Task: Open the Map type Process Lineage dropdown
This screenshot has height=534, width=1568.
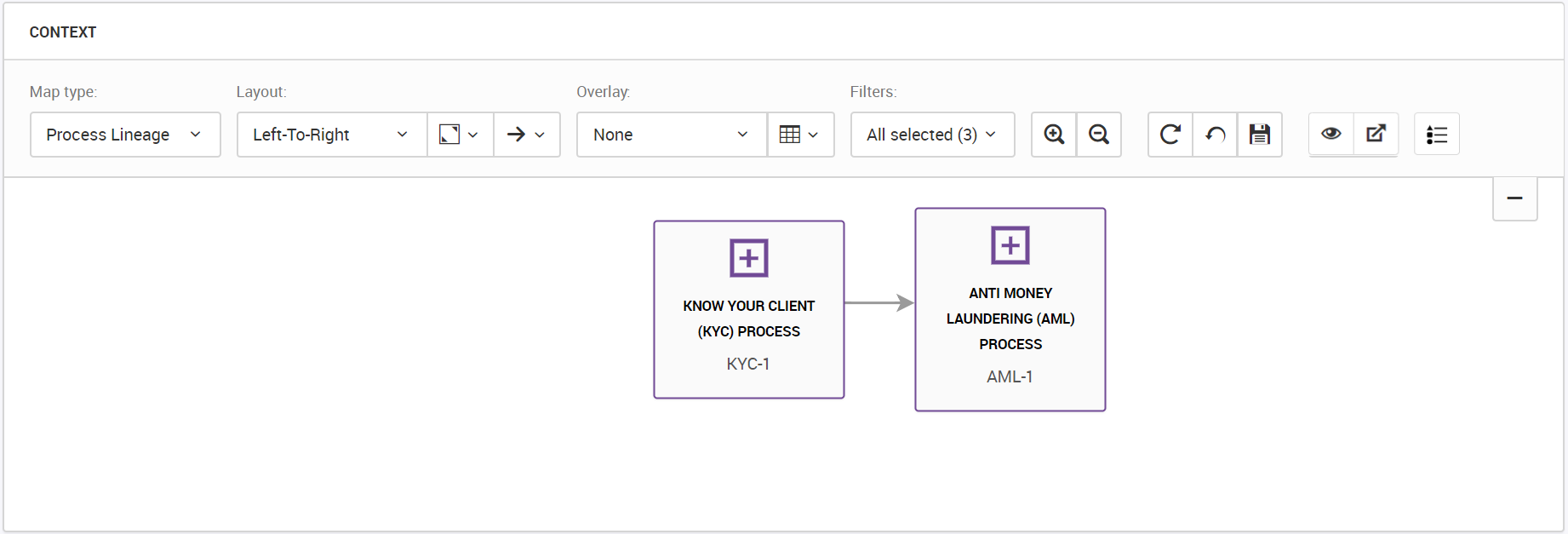Action: pos(125,135)
